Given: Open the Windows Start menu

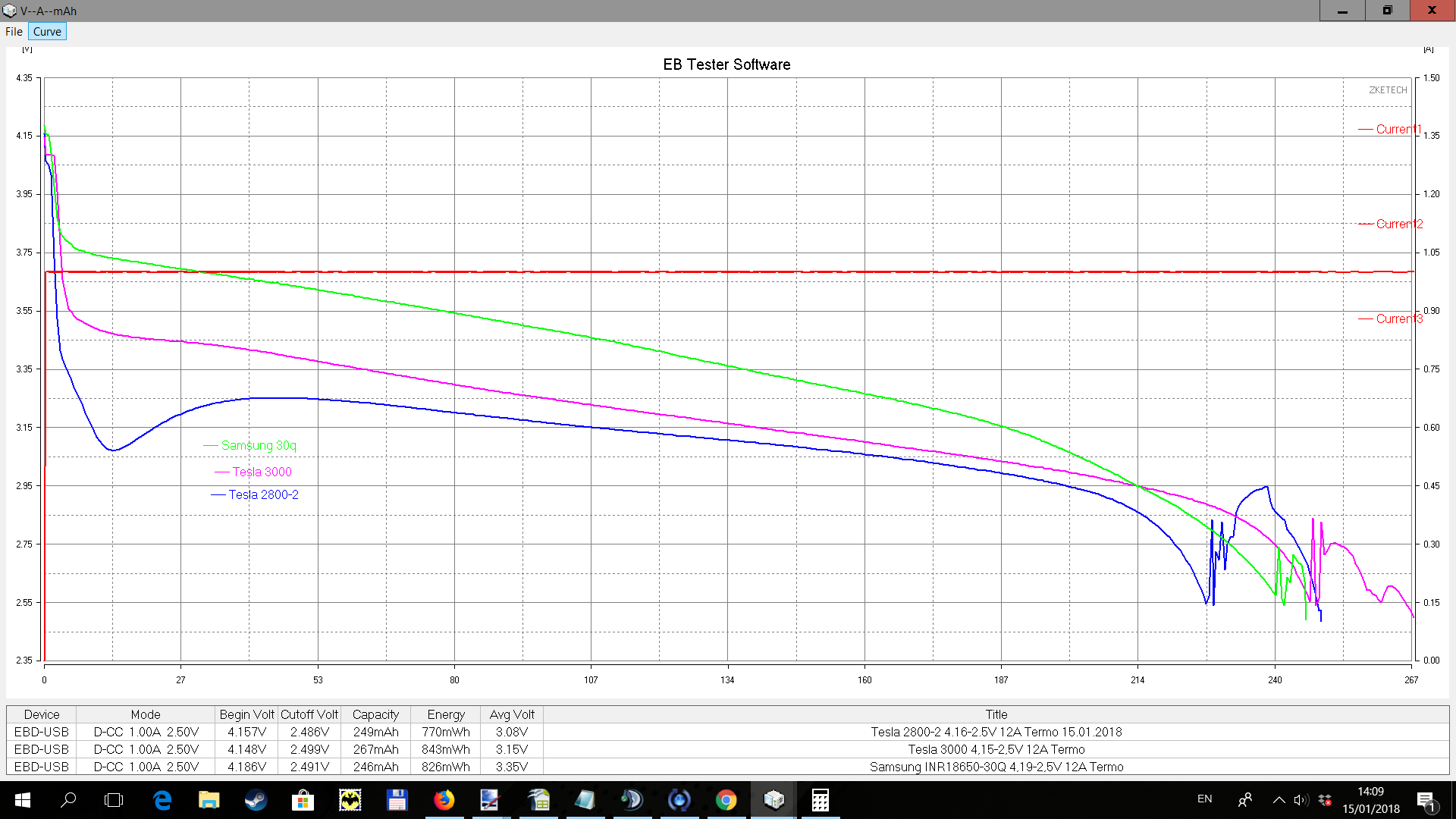Looking at the screenshot, I should [22, 800].
